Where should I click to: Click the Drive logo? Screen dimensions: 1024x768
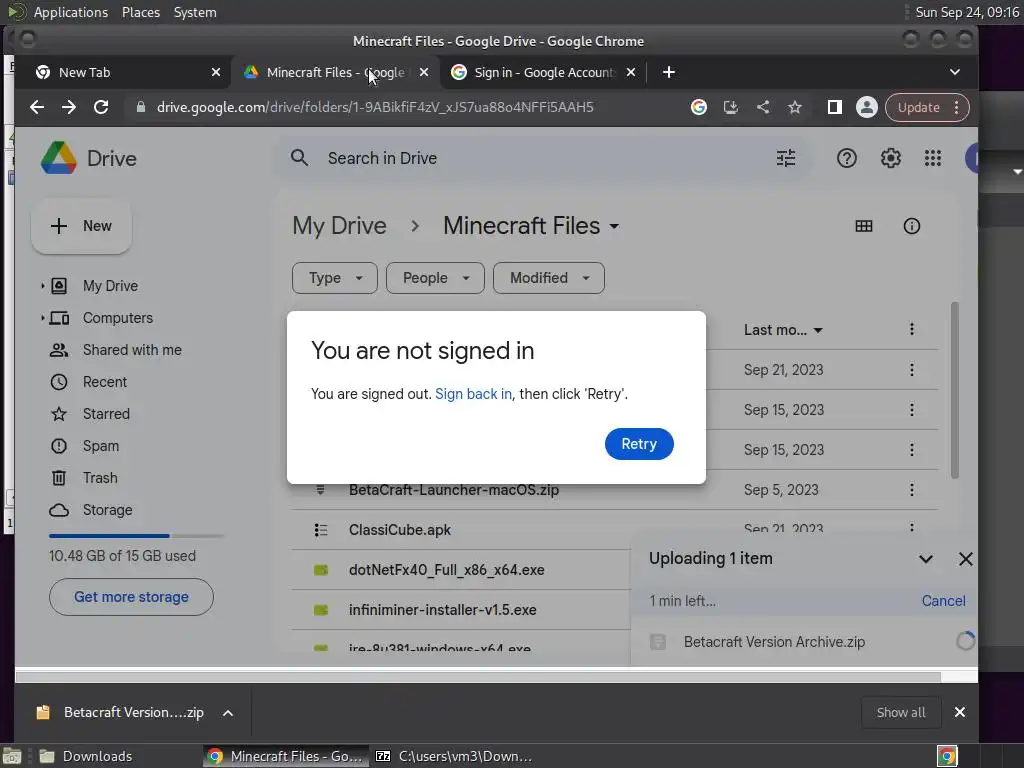pyautogui.click(x=89, y=158)
